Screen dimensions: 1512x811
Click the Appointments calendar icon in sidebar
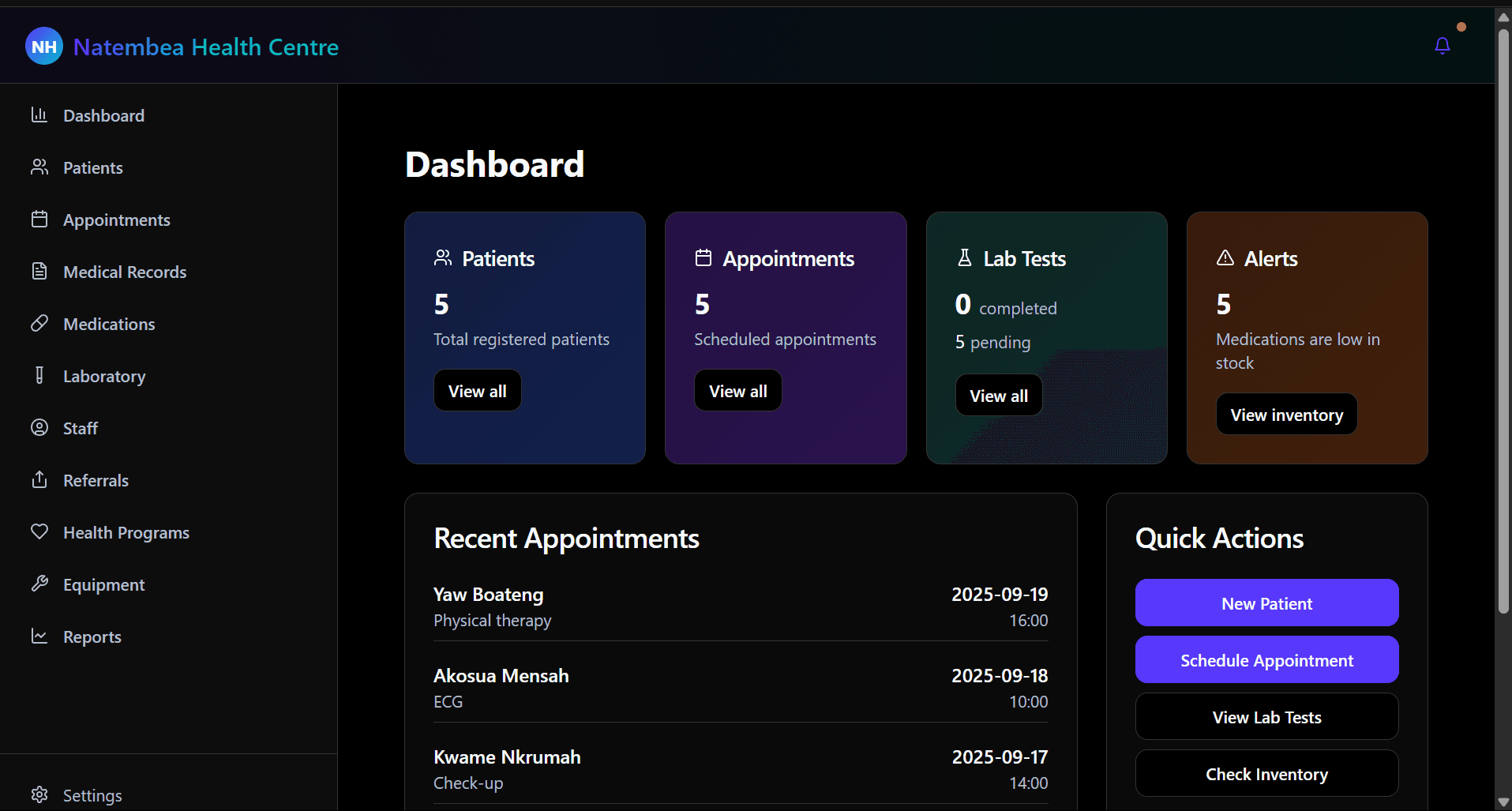point(39,220)
